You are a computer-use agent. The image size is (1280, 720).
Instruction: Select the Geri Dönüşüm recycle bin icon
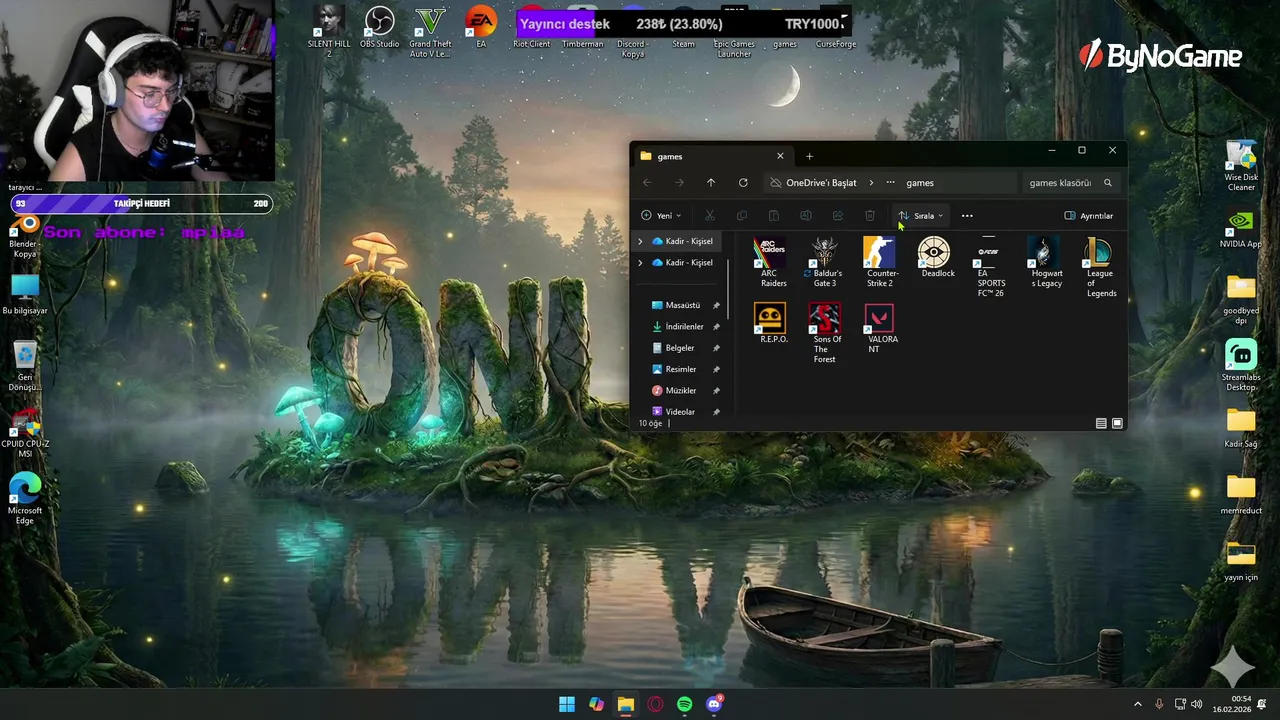pos(25,366)
